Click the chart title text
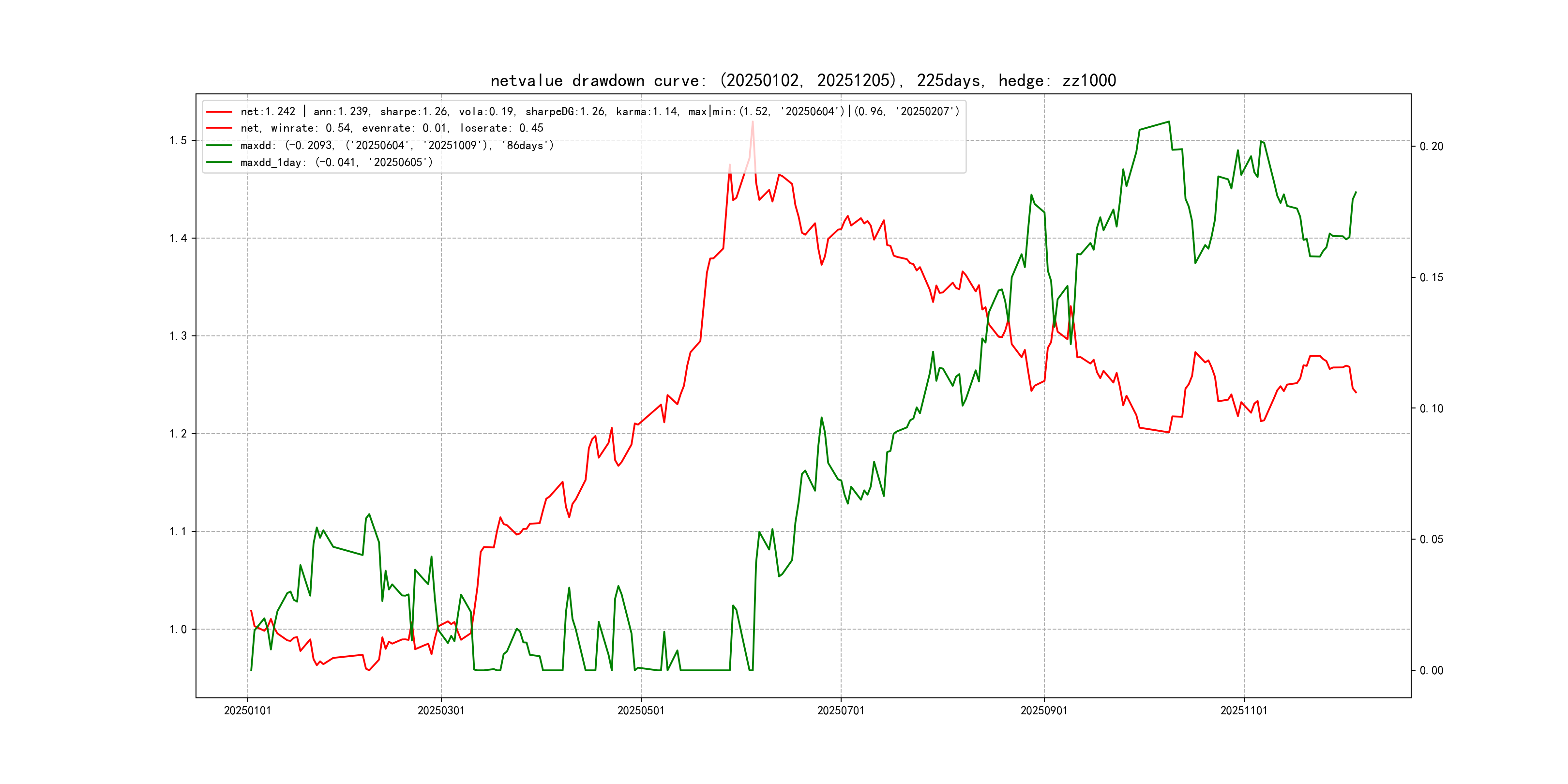Image resolution: width=1568 pixels, height=784 pixels. click(803, 81)
